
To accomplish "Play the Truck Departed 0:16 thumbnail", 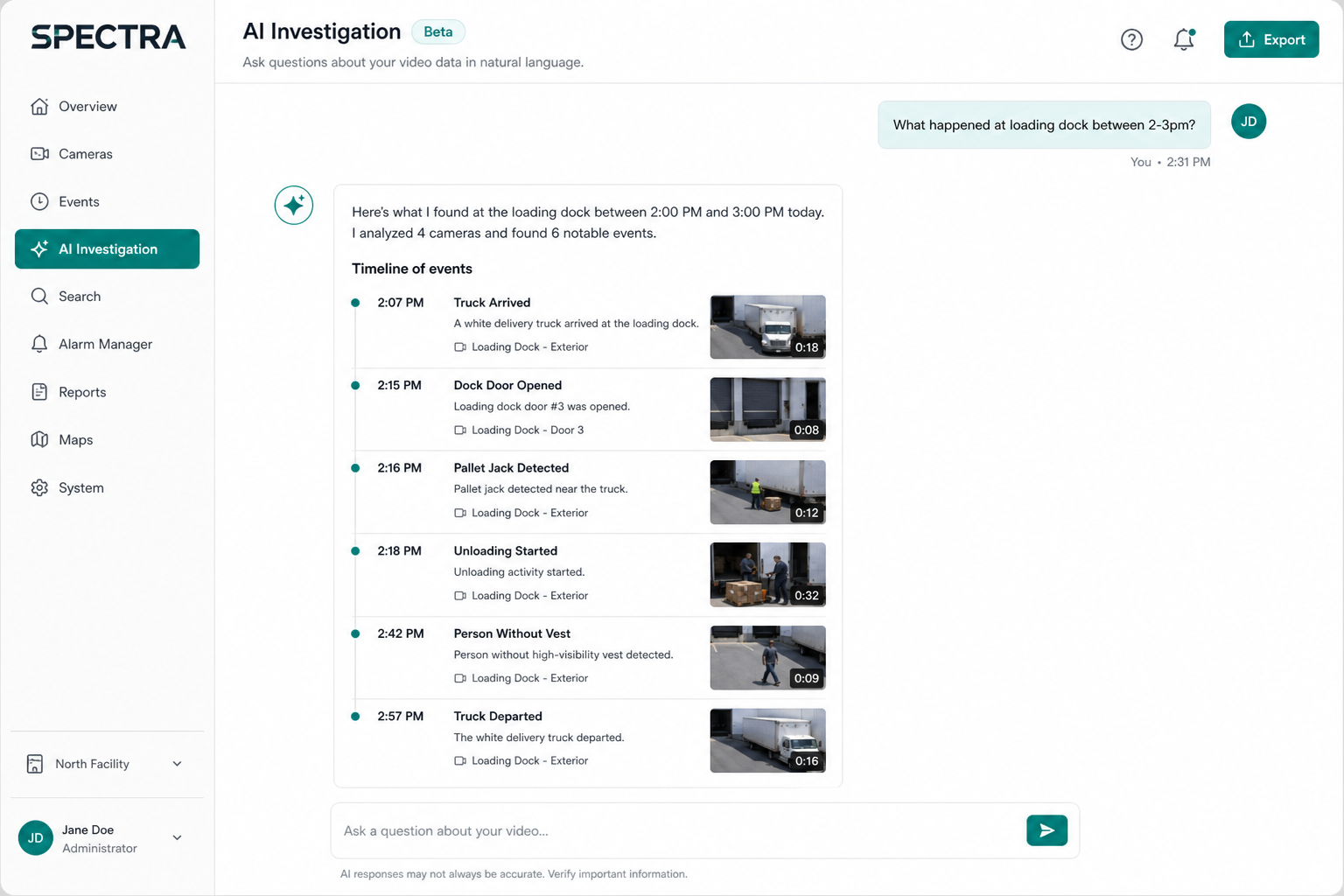I will click(x=767, y=740).
